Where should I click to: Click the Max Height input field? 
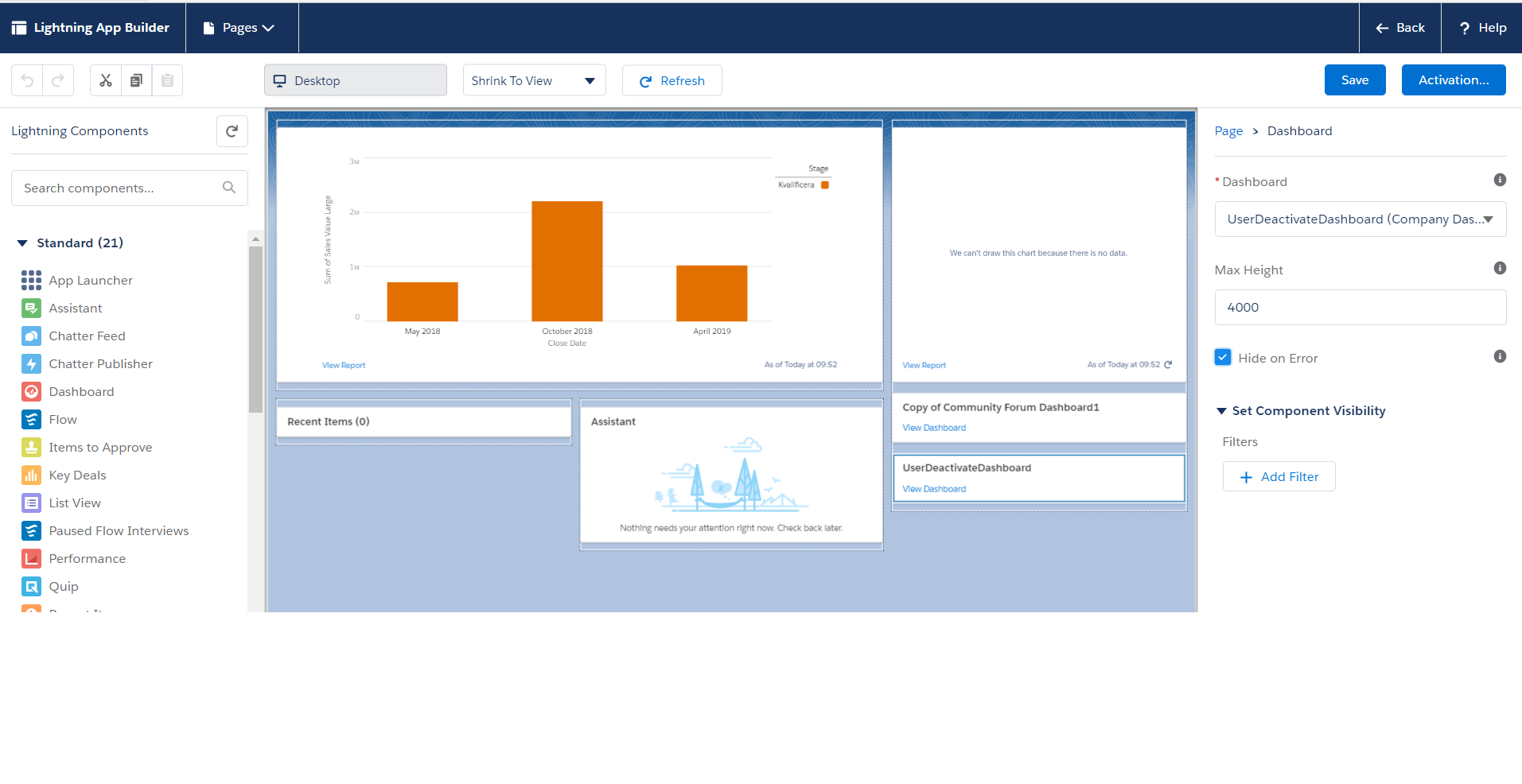click(1360, 308)
